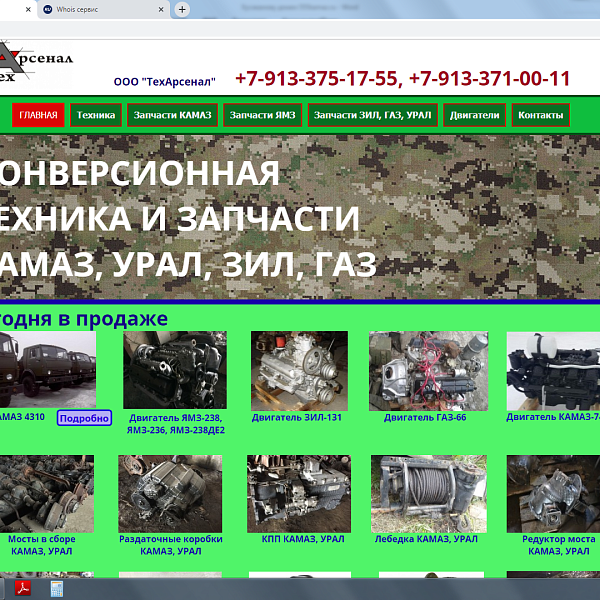Open the КАМАЗ 4310 truck photo

pos(48,370)
